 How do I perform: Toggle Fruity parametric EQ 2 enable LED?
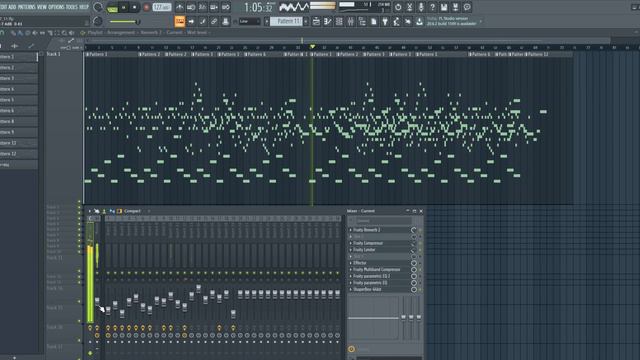click(420, 276)
